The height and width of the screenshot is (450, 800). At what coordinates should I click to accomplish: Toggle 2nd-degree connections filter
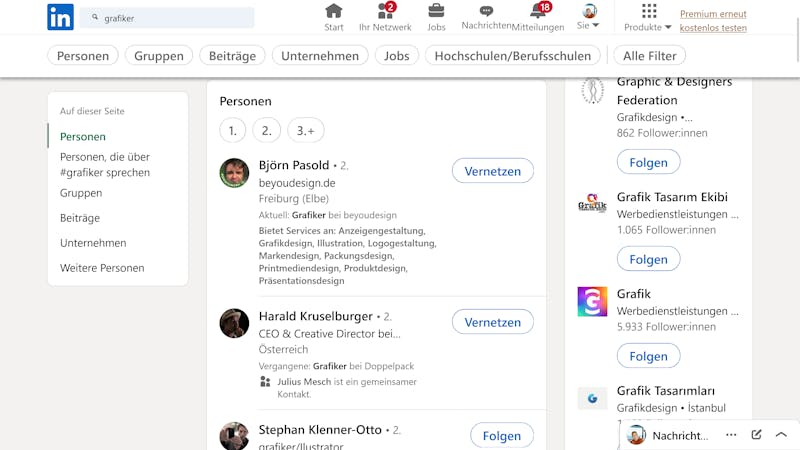click(x=266, y=131)
